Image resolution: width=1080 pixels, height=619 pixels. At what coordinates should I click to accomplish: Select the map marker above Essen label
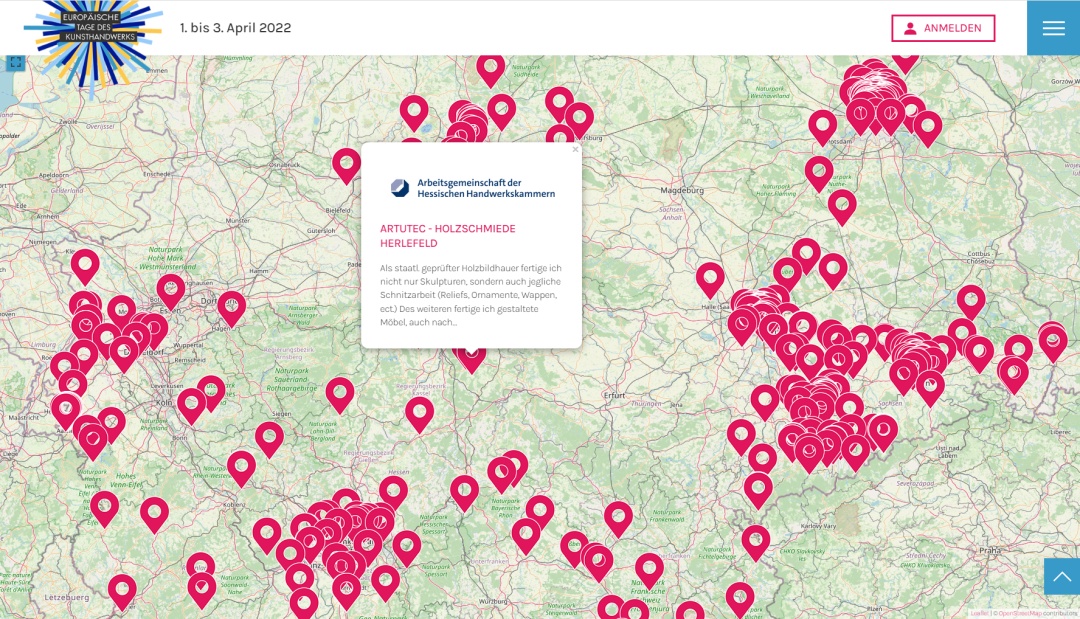click(170, 290)
